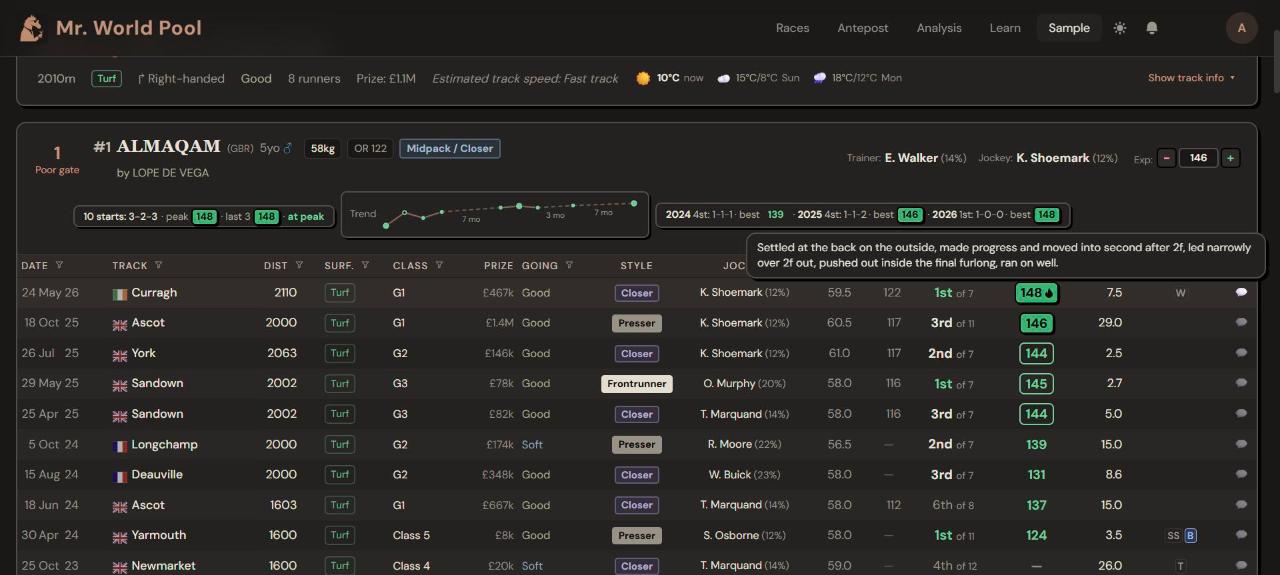
Task: Click the T marker in Newmarket row
Action: (x=1181, y=566)
